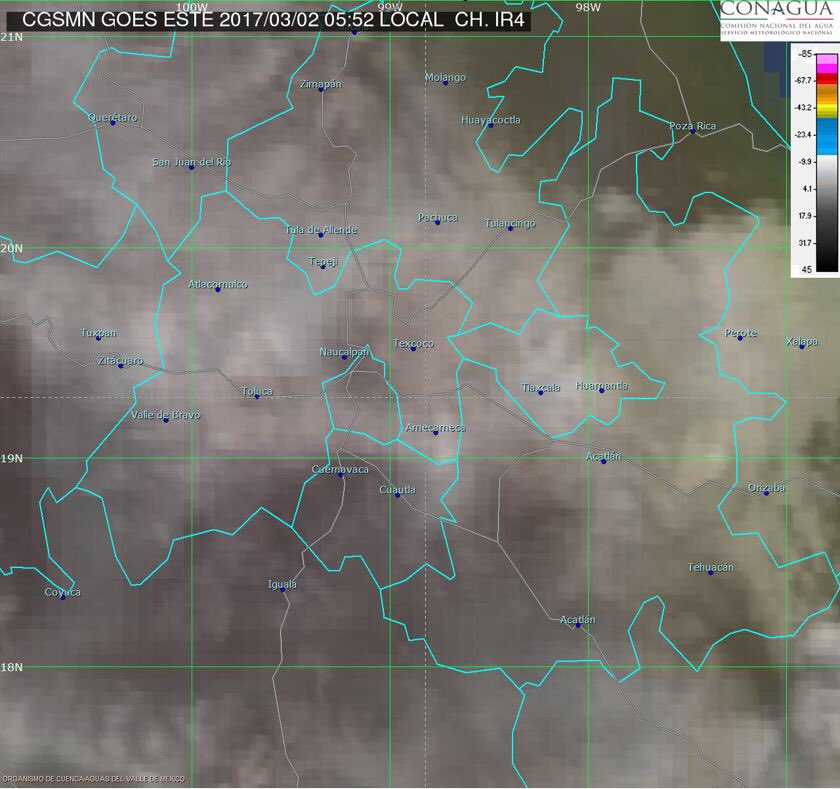Click the '2017/03/02 05:52 LOCAL' timestamp
Screen dimensions: 840x789
point(332,20)
